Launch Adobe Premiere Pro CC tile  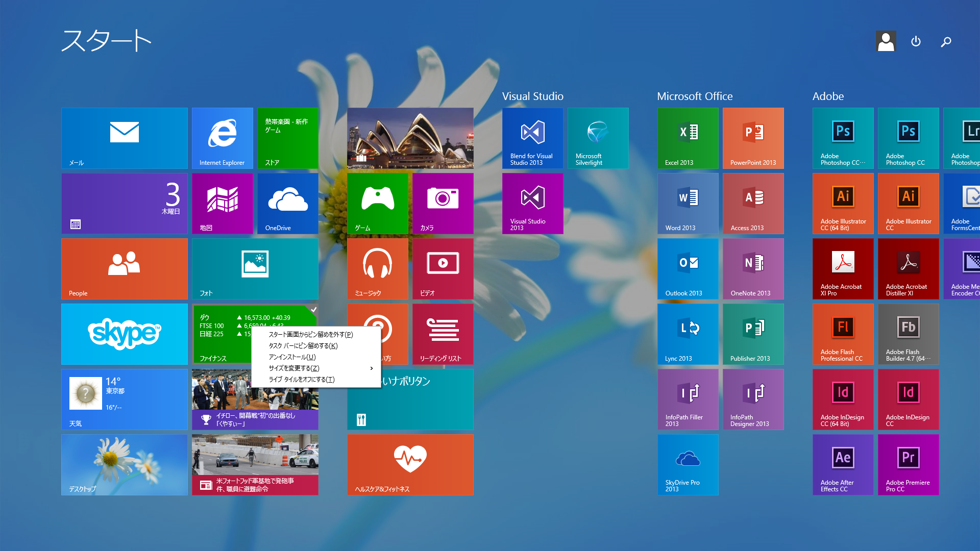click(x=908, y=465)
